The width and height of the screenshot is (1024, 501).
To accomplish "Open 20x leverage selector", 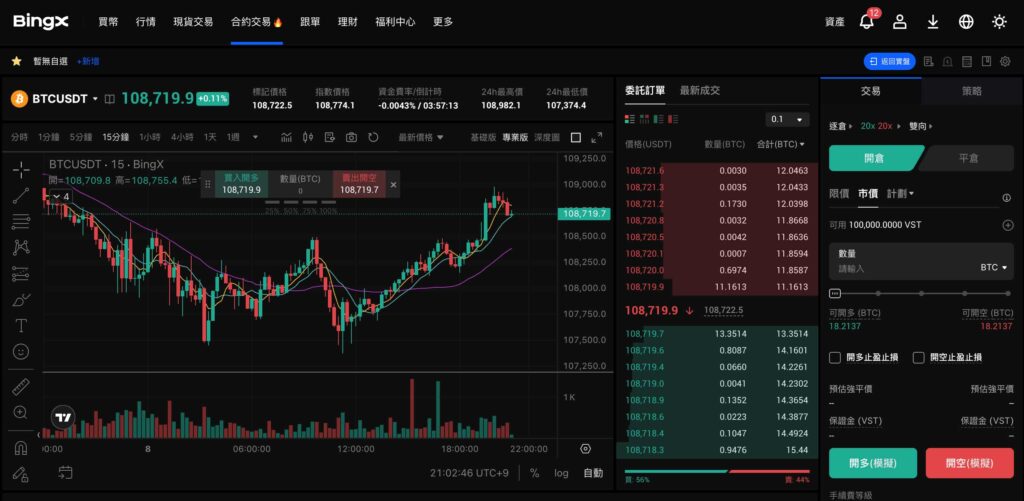I will pos(879,126).
